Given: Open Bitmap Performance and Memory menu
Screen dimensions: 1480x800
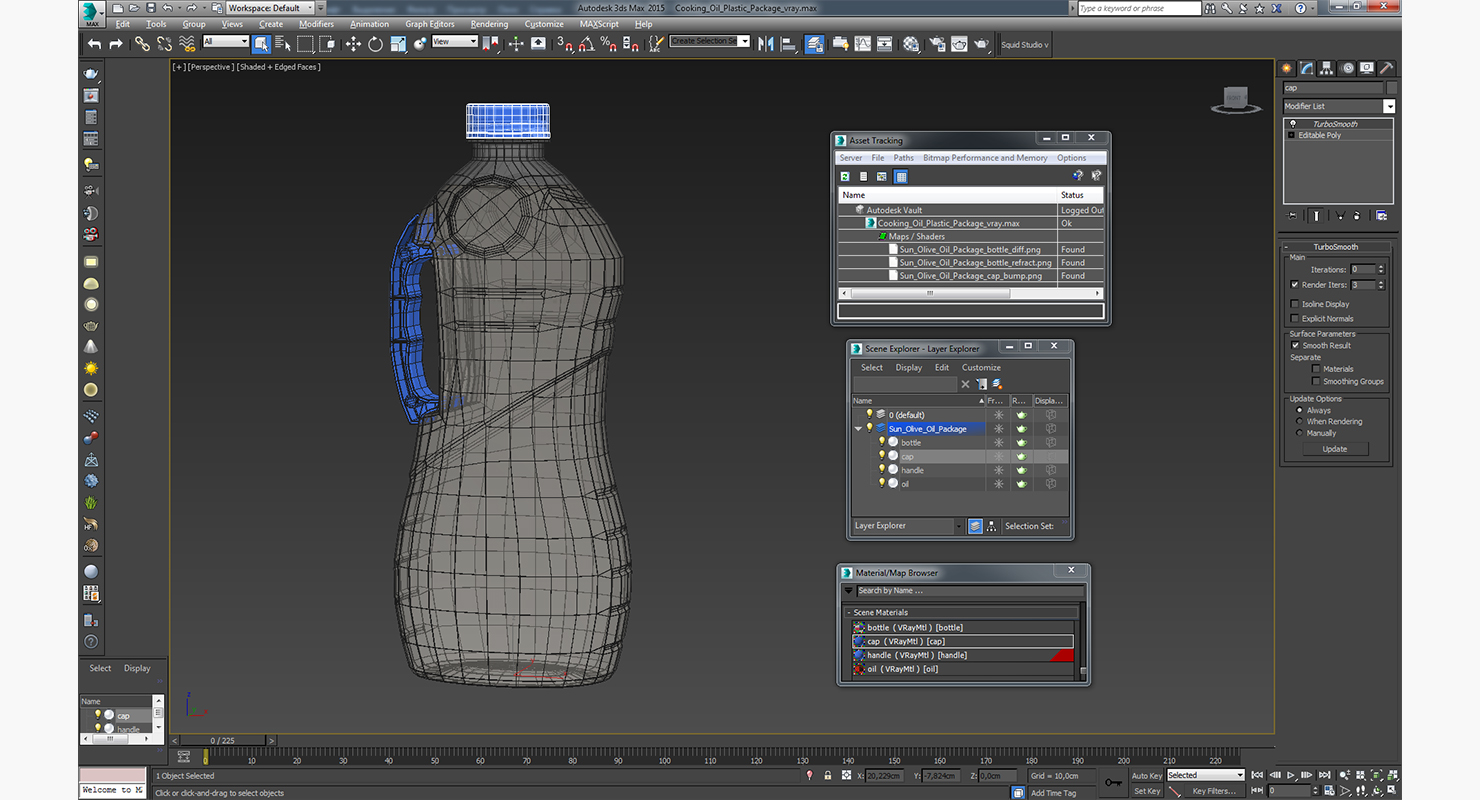Looking at the screenshot, I should click(x=985, y=158).
